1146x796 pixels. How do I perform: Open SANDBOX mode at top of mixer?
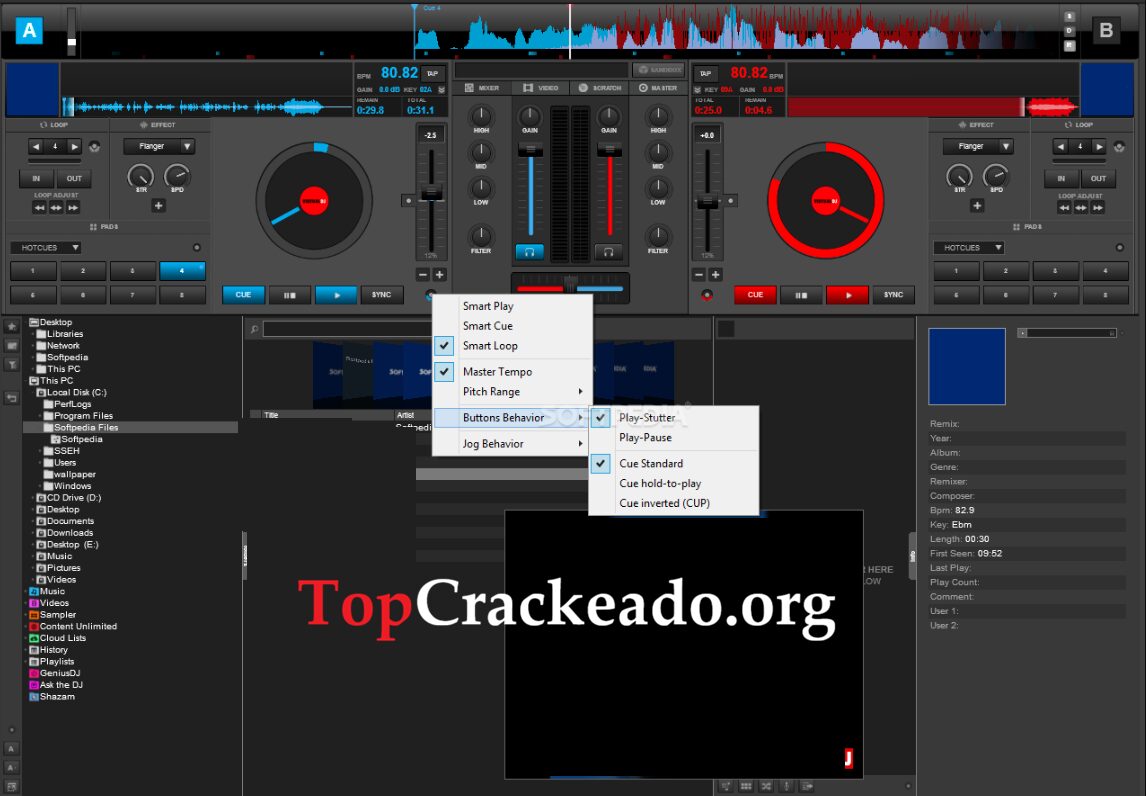coord(657,70)
